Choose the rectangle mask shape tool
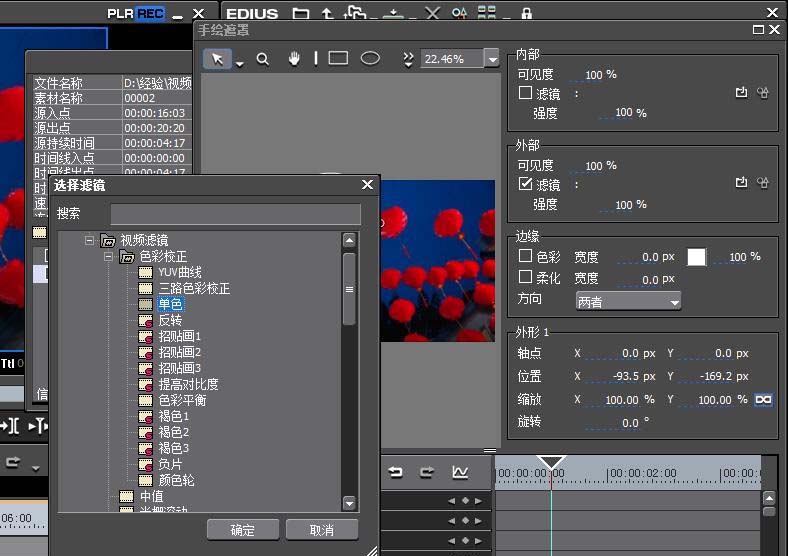 coord(338,59)
